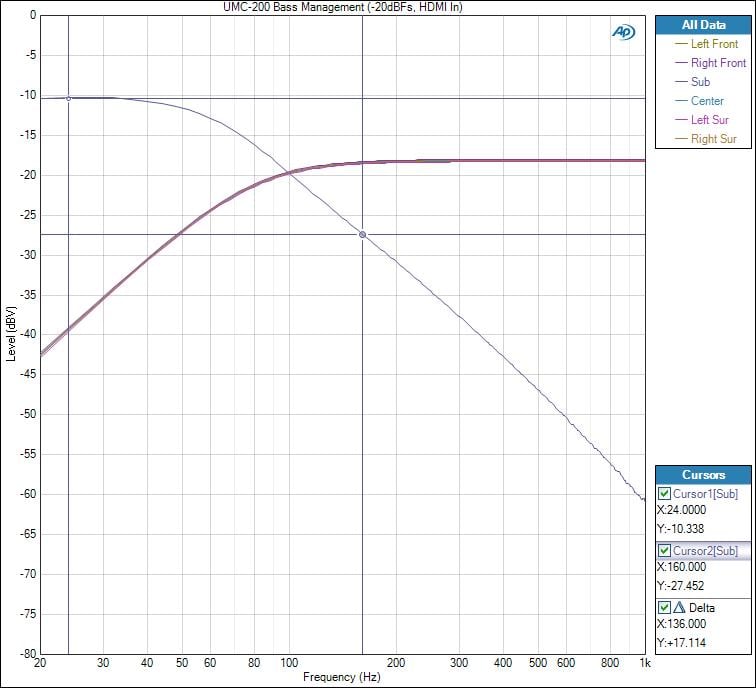Click the Cursor2 marker at 160 Hz
This screenshot has width=756, height=688.
pyautogui.click(x=362, y=234)
